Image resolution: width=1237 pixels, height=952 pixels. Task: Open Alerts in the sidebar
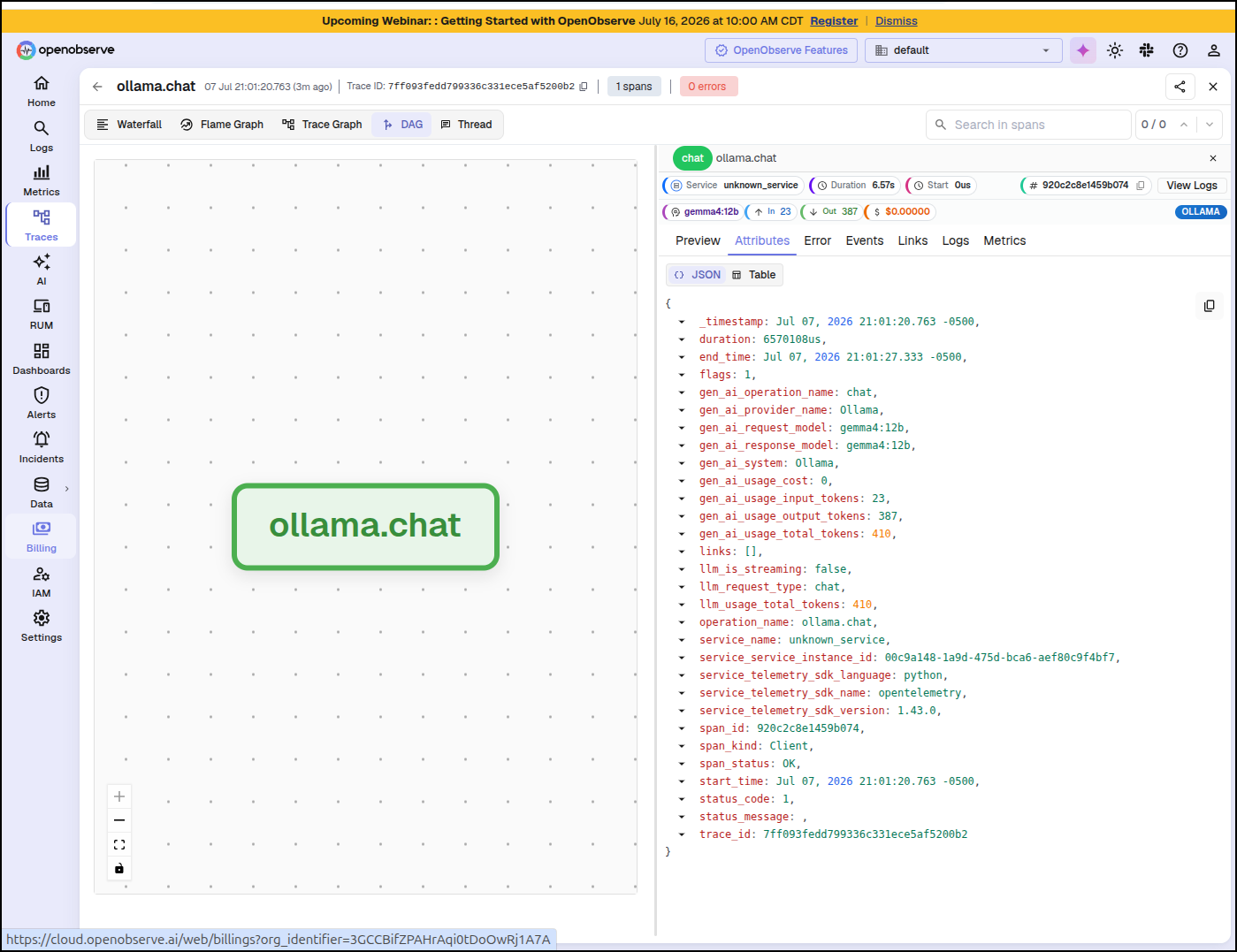pos(41,403)
